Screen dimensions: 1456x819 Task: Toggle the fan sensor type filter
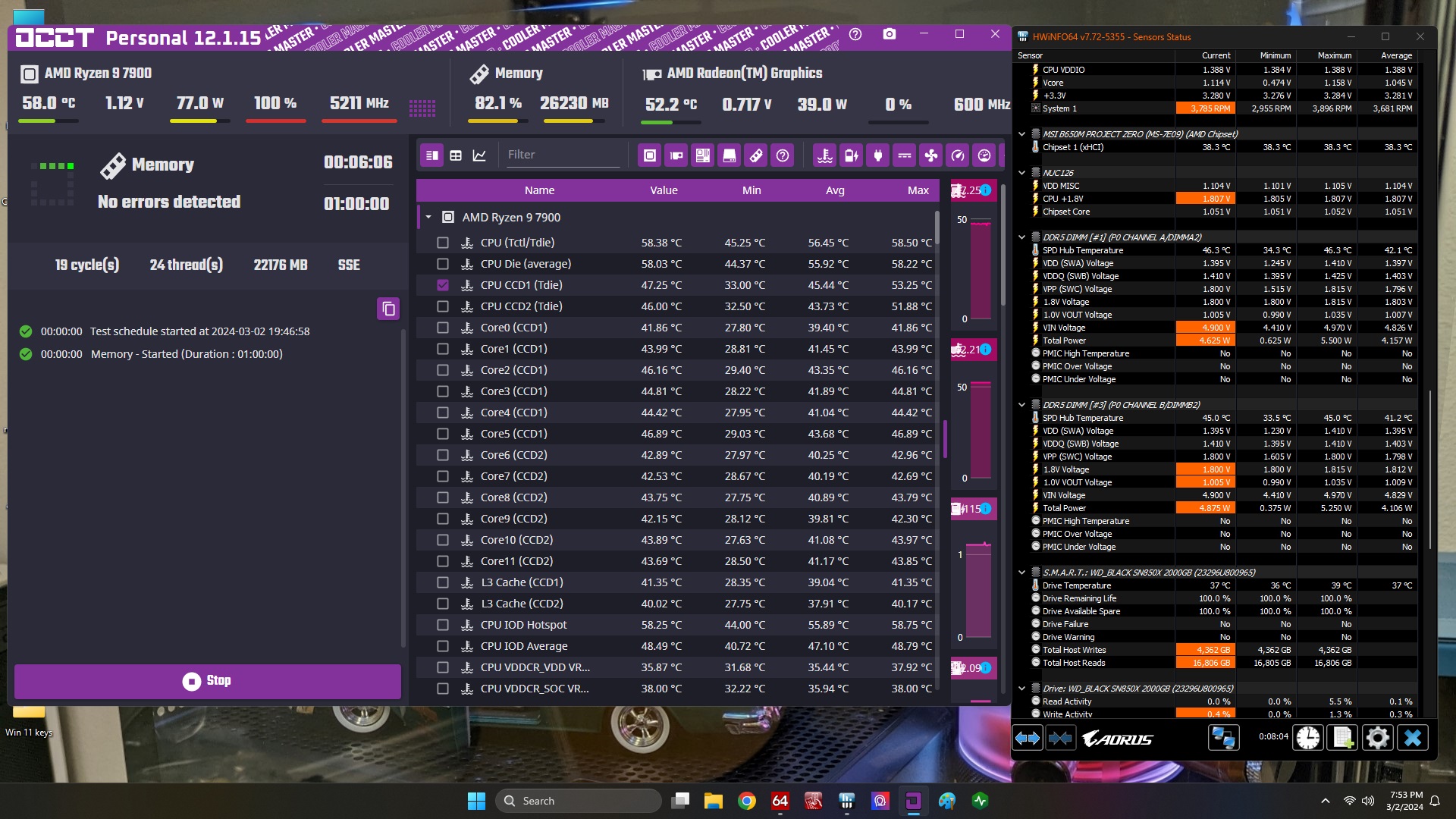click(x=931, y=155)
